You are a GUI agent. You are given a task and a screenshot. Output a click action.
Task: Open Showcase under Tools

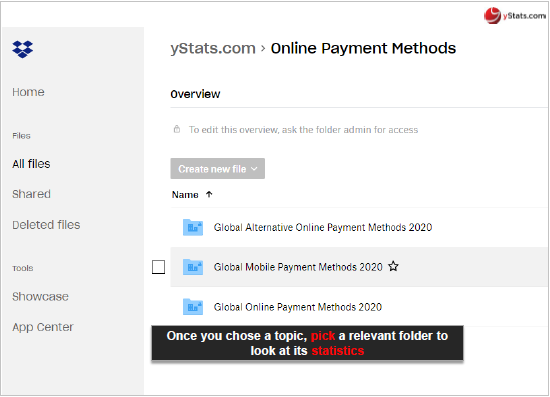[x=40, y=297]
